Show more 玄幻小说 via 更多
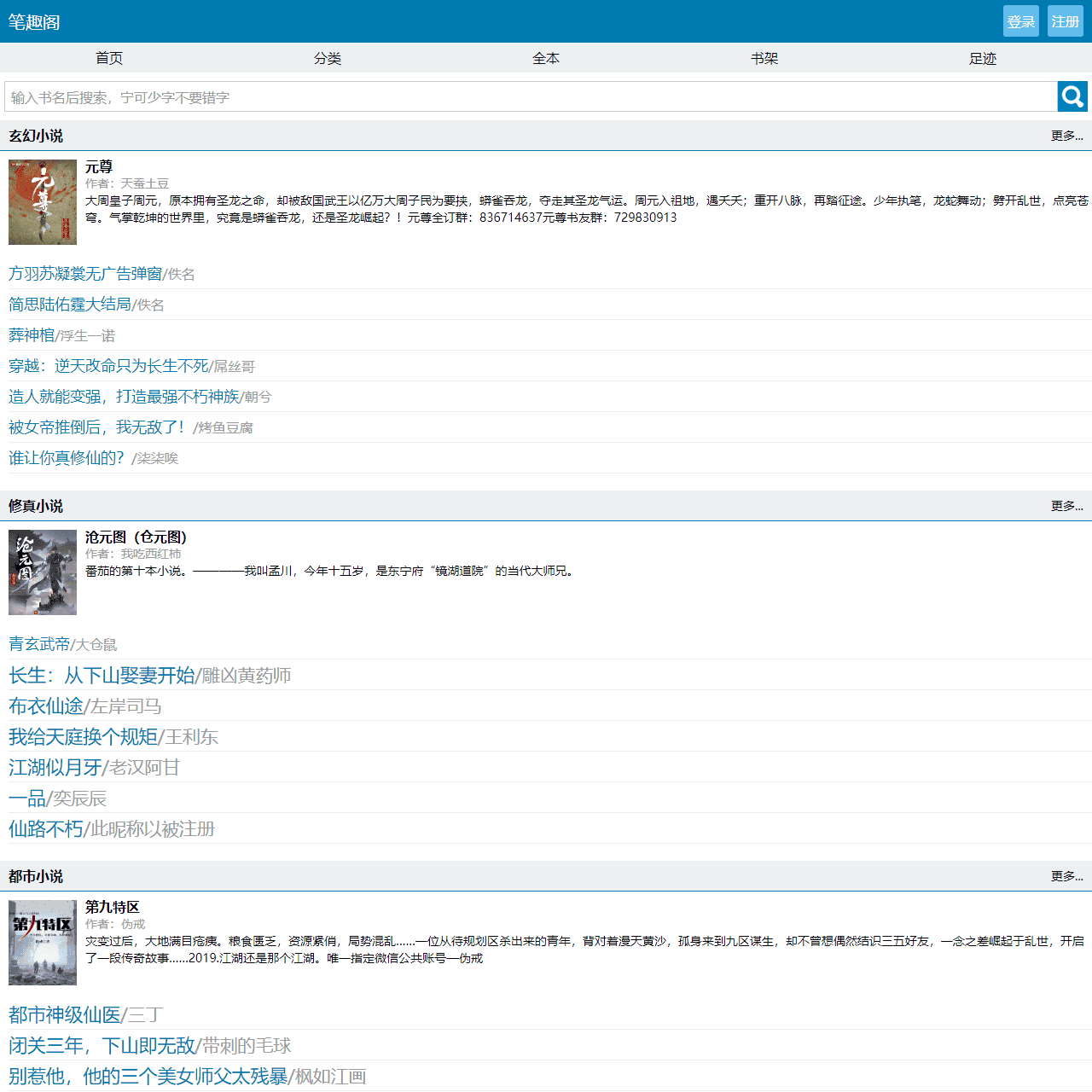The width and height of the screenshot is (1092, 1092). point(1067,136)
